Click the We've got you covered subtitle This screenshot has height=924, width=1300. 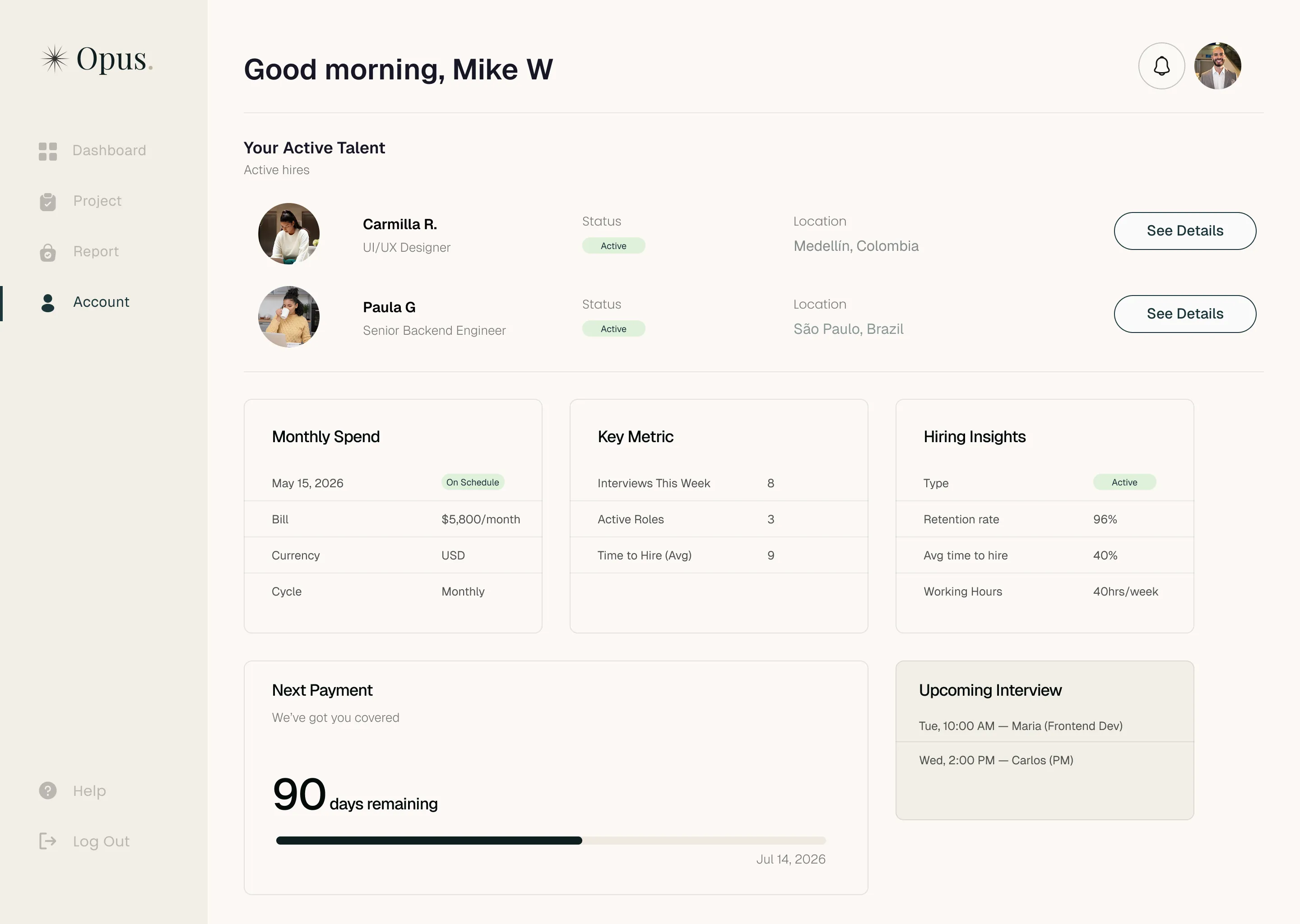pos(335,718)
